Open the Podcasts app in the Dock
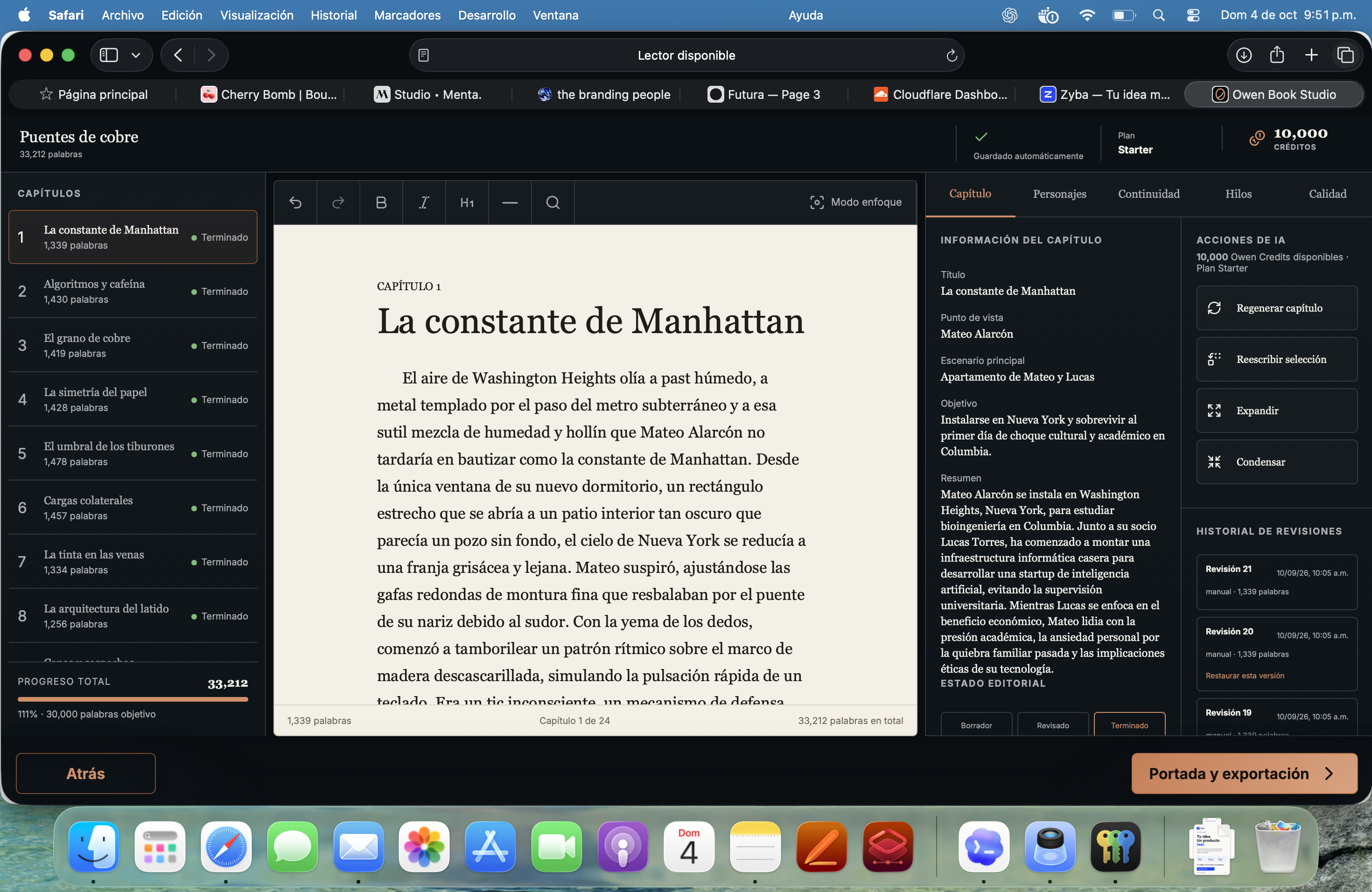This screenshot has width=1372, height=892. pyautogui.click(x=623, y=846)
